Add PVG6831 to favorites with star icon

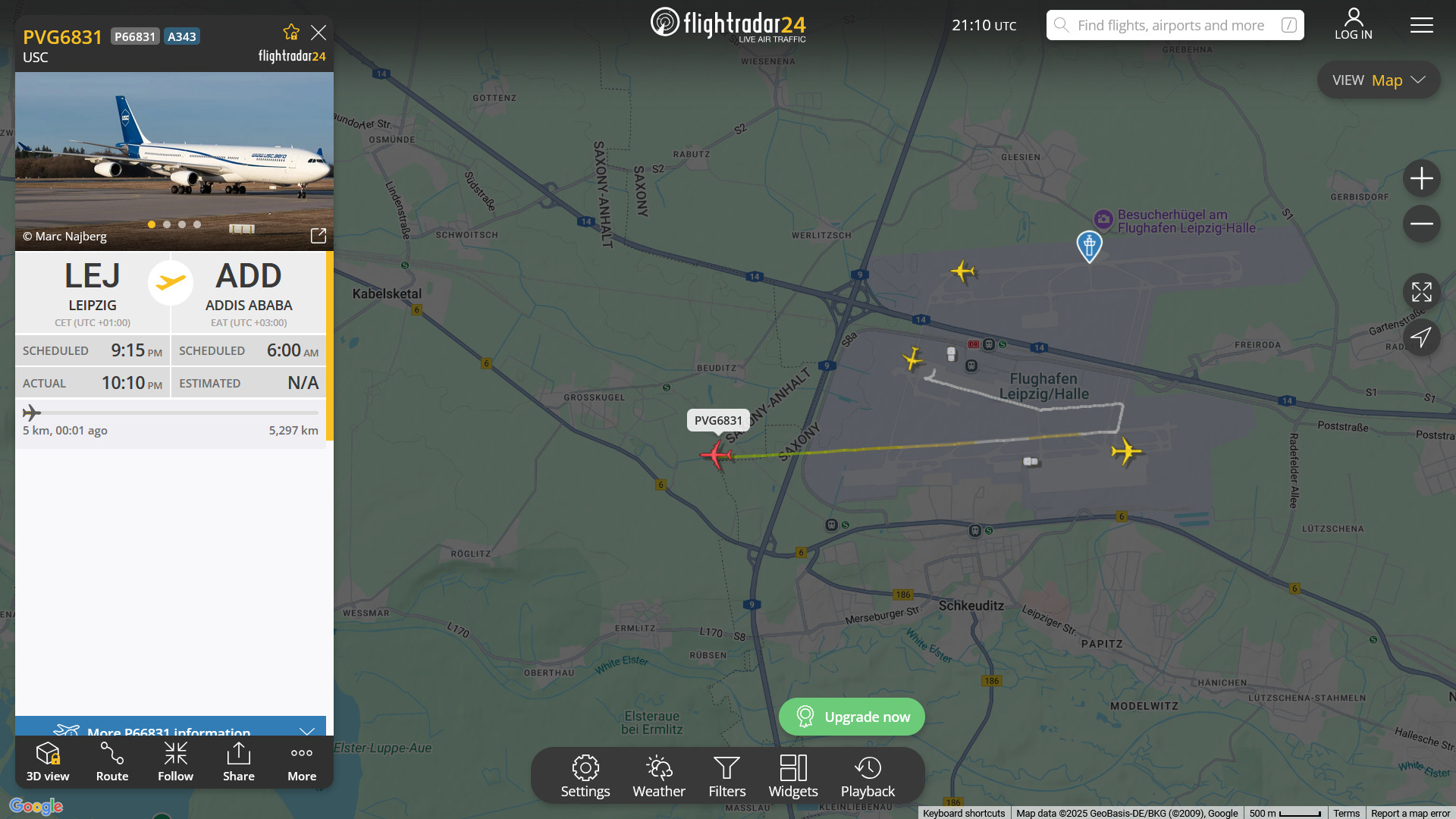tap(291, 32)
